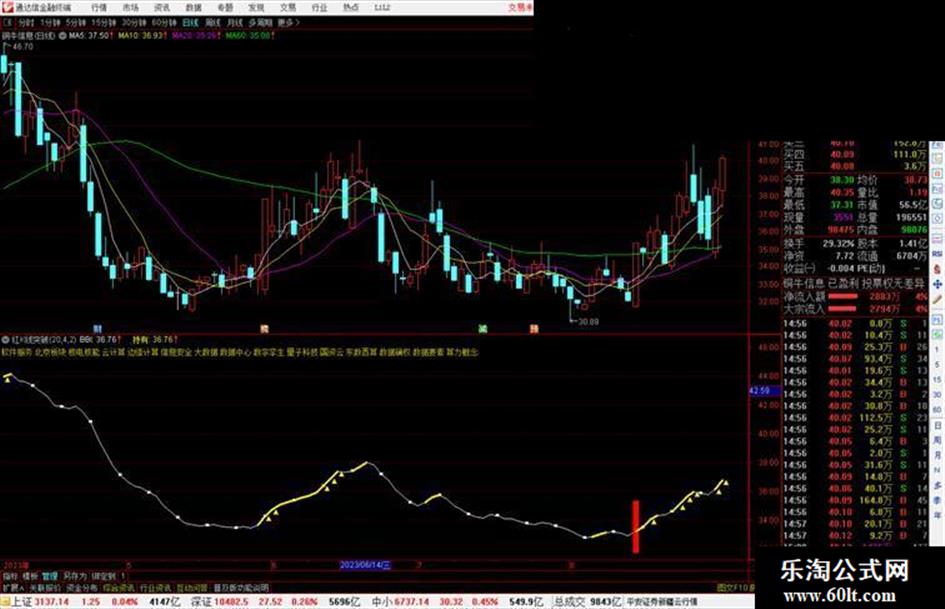Open the 互动问答 tab
The image size is (945, 609).
[x=192, y=587]
